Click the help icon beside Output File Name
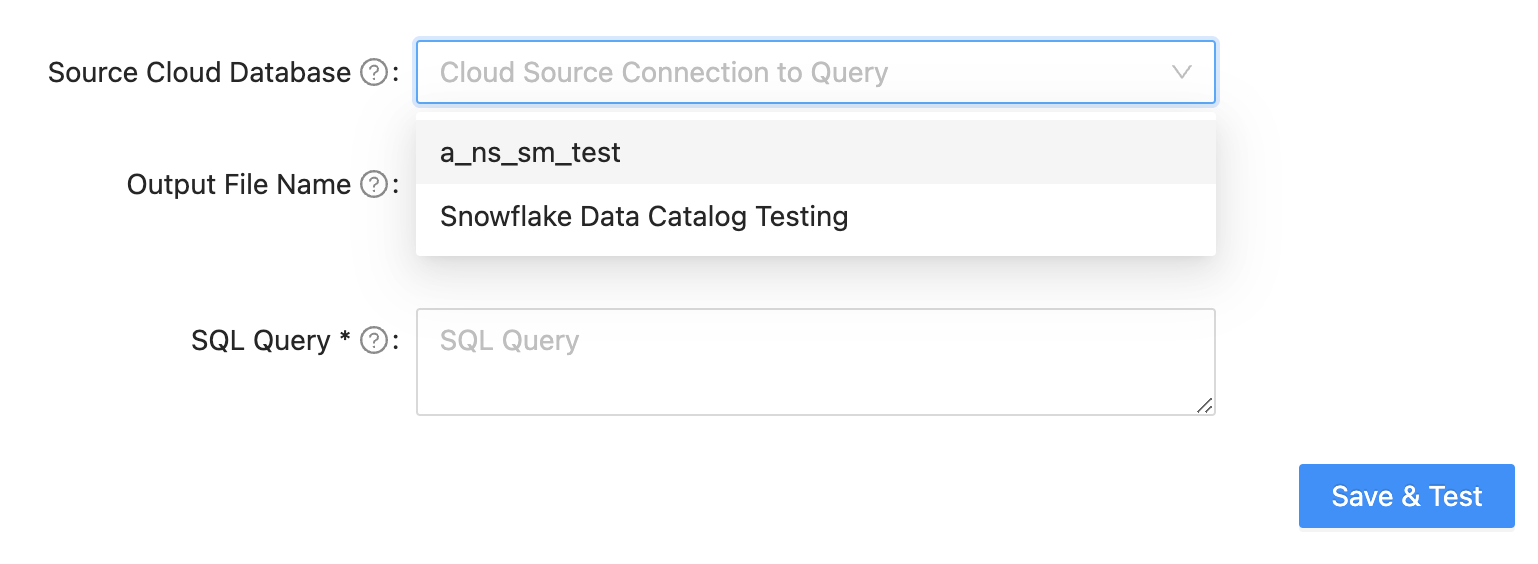The height and width of the screenshot is (564, 1538). pos(373,185)
